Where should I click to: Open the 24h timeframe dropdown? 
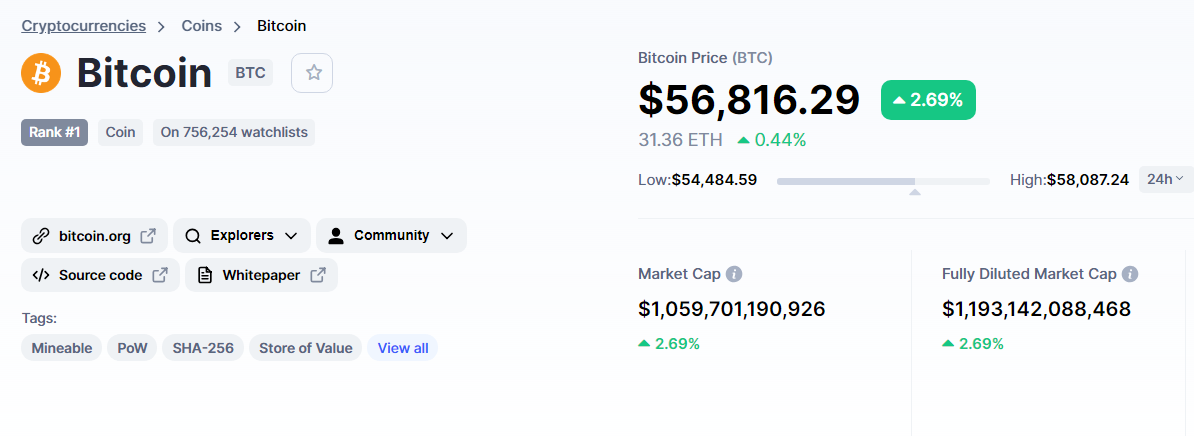pos(1165,179)
